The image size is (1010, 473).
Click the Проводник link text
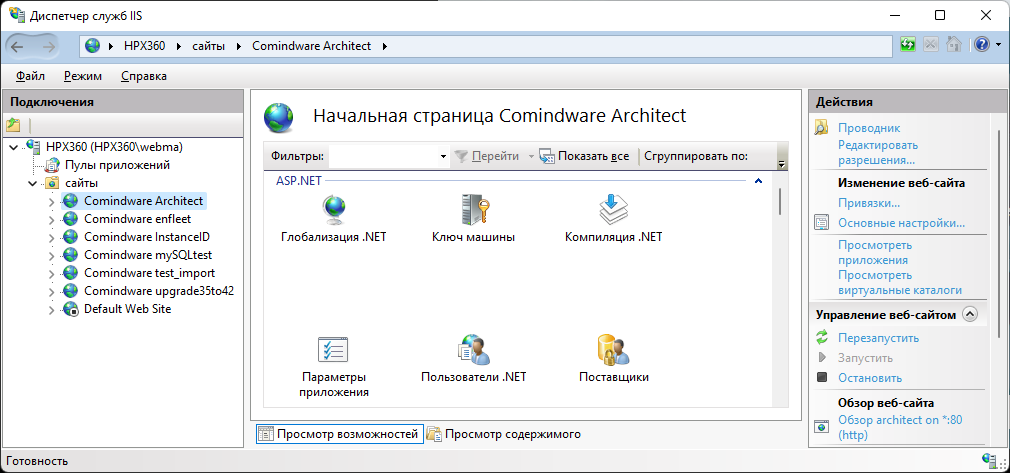click(x=869, y=128)
